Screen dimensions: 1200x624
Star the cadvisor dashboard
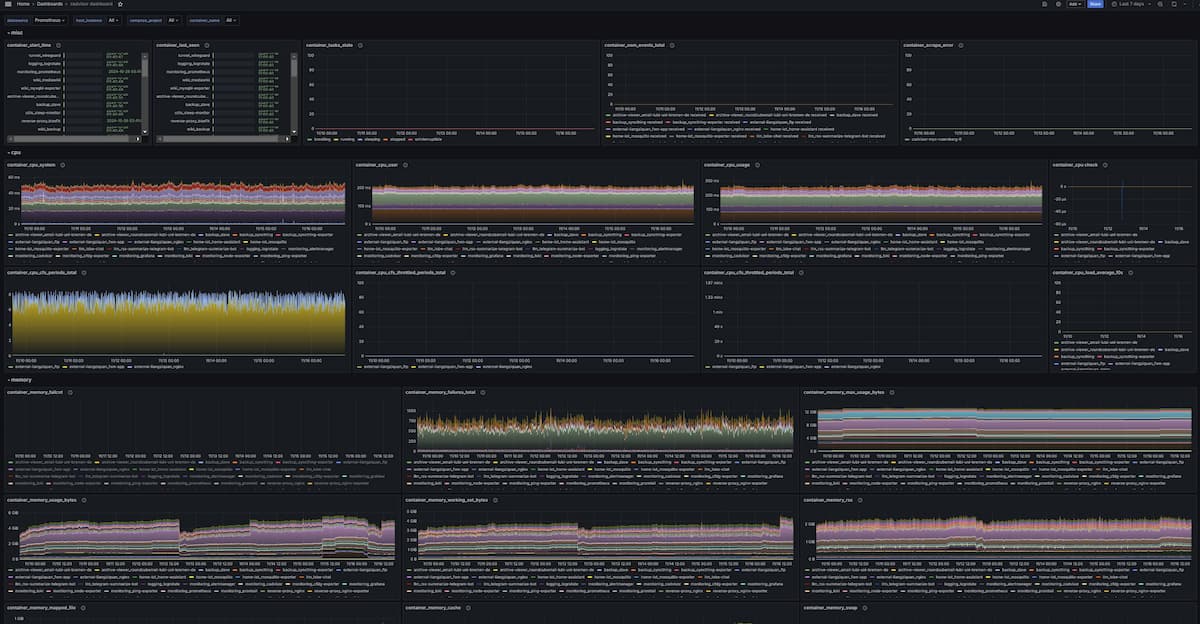[x=121, y=4]
